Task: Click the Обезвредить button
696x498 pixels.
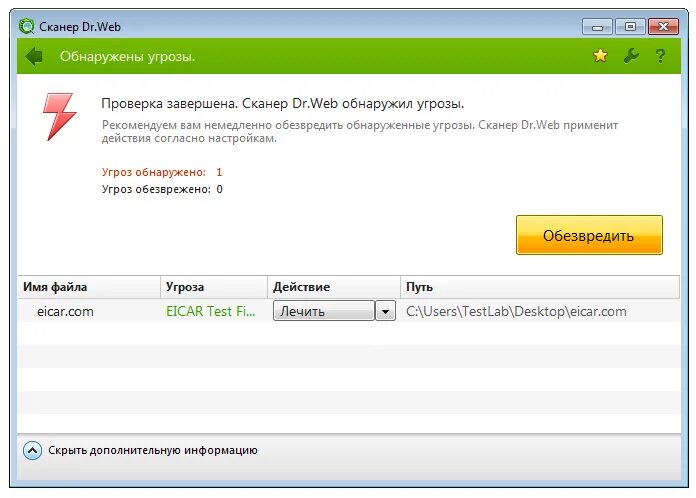Action: point(589,235)
